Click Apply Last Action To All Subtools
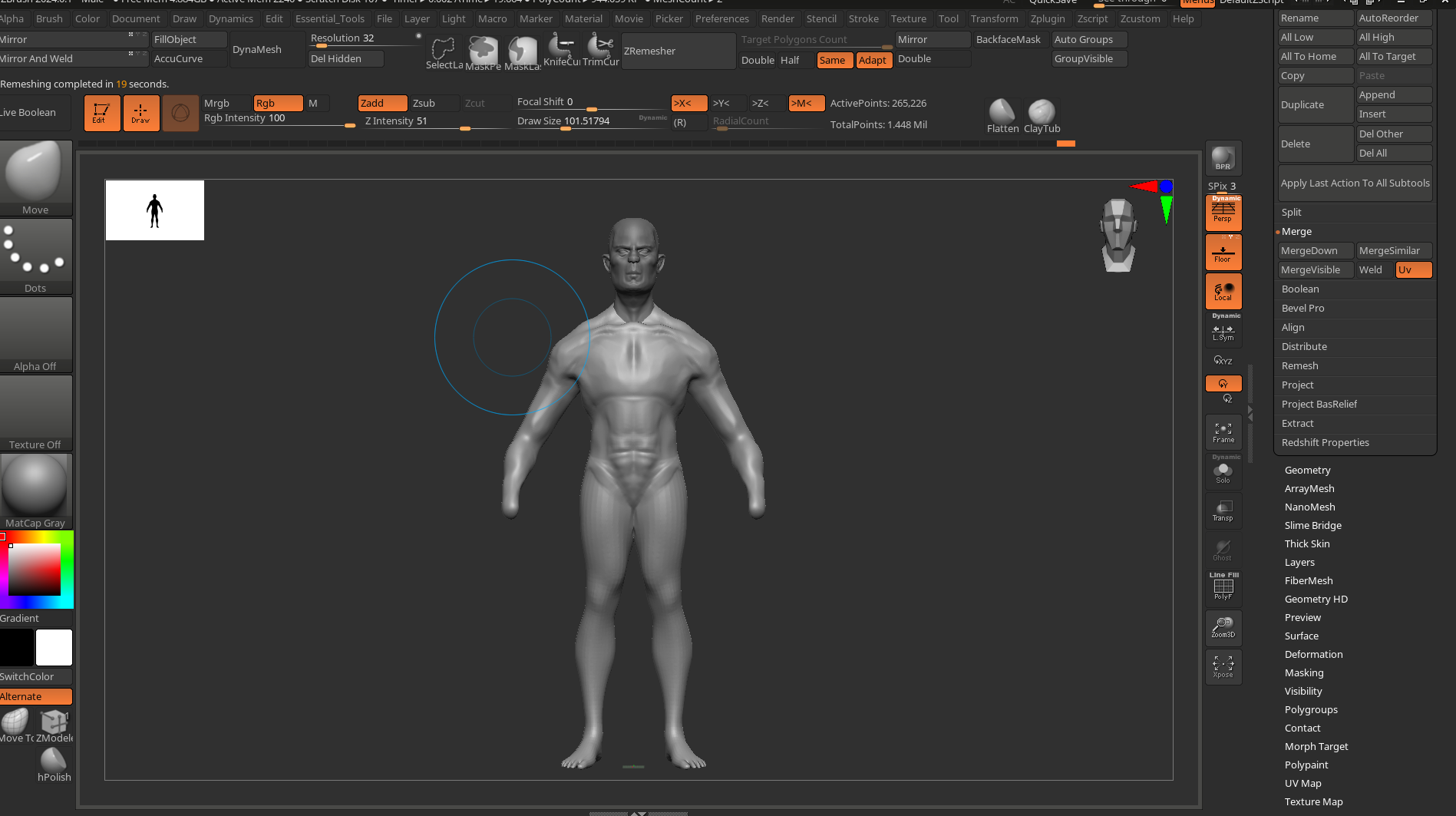Viewport: 1456px width, 816px height. pos(1355,183)
